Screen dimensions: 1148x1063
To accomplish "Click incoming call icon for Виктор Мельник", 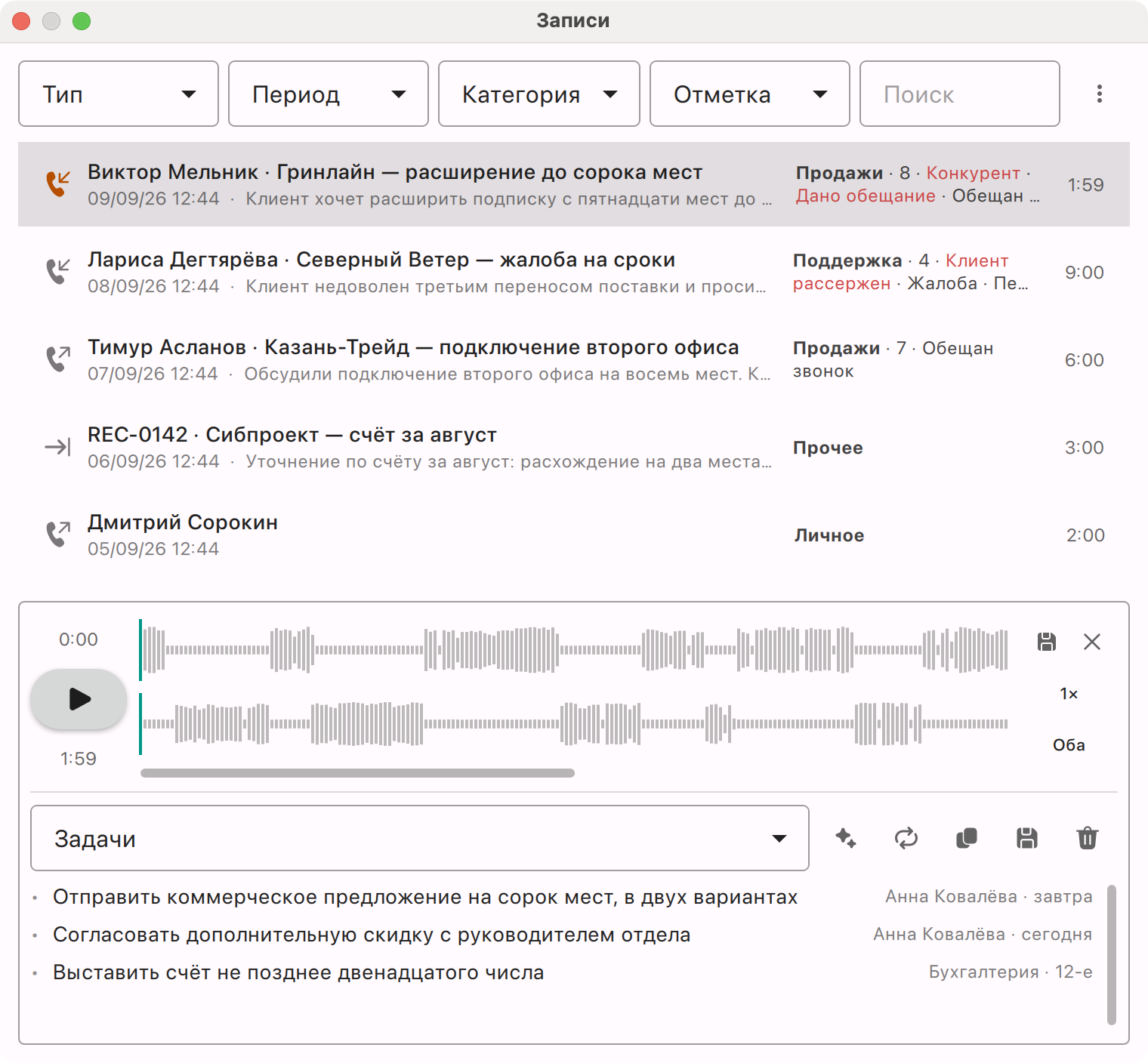I will 58,184.
